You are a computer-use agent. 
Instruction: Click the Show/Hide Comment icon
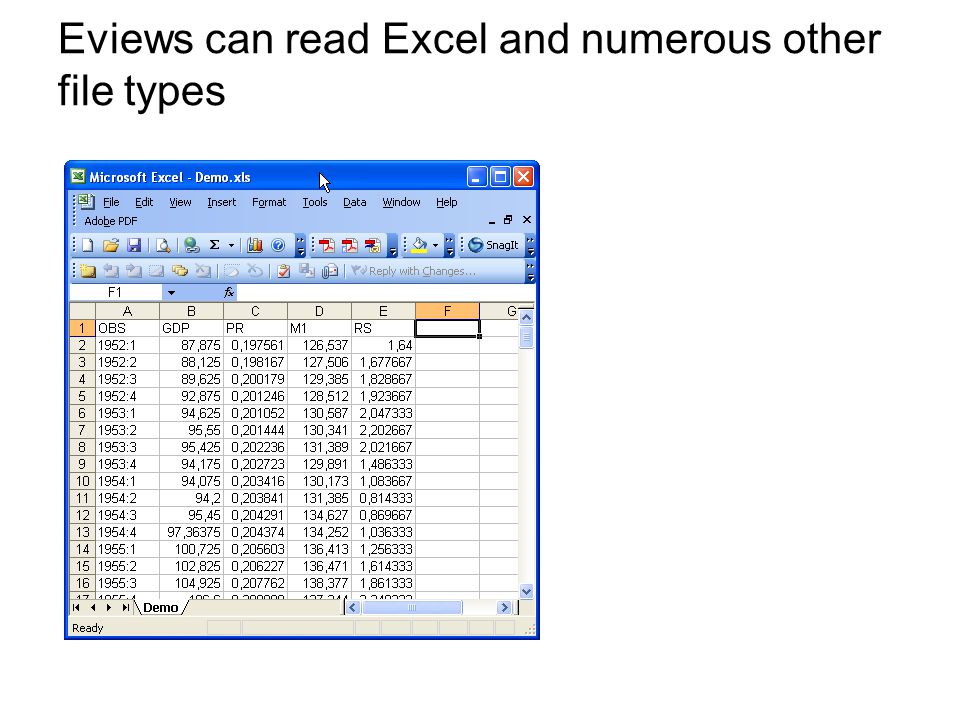[157, 271]
